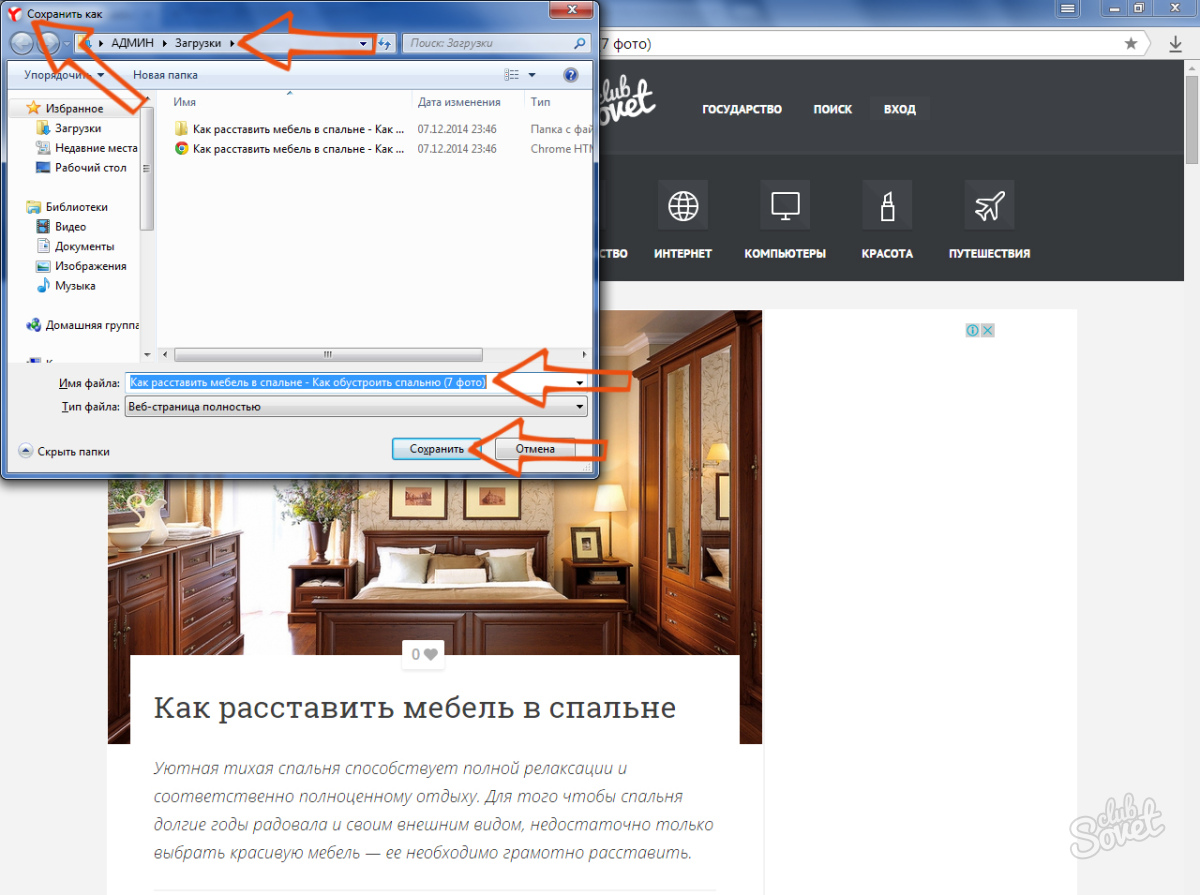Expand the Имя файла dropdown arrow
1200x895 pixels.
(579, 383)
